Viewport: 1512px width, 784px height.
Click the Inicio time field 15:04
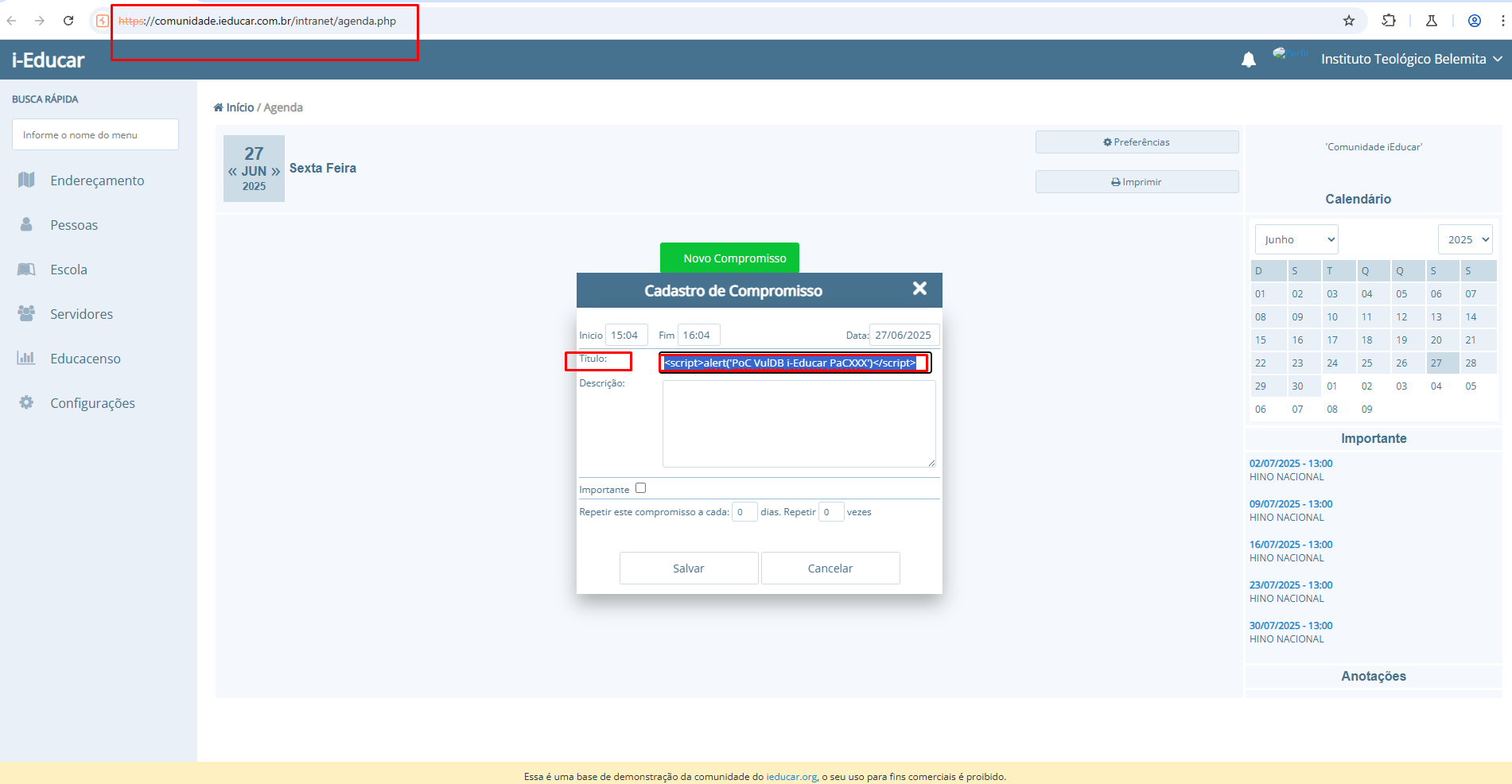pos(627,336)
